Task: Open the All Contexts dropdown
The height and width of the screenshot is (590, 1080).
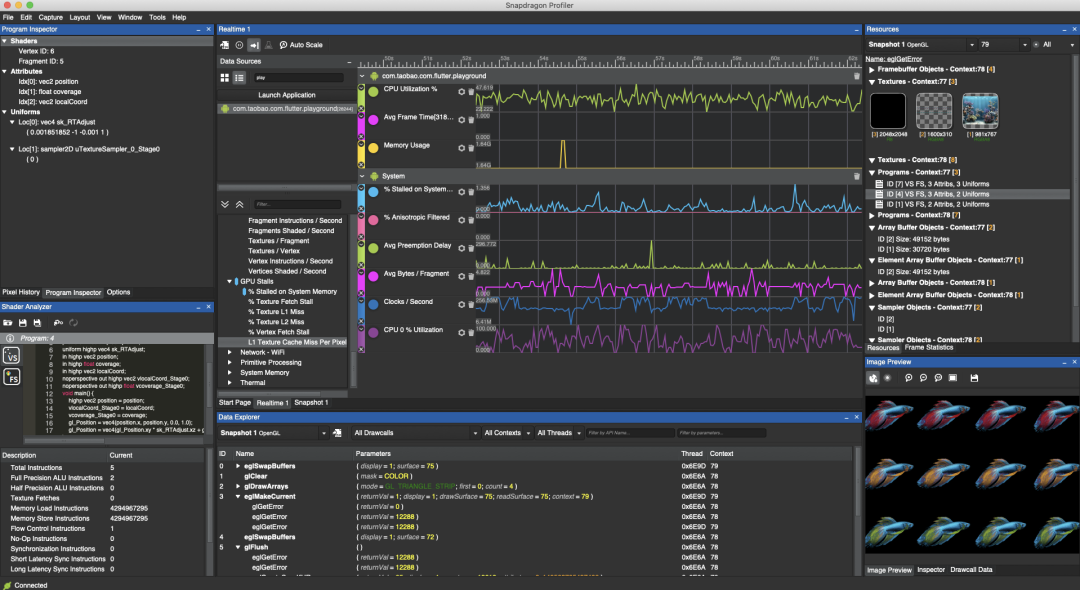Action: pos(507,433)
